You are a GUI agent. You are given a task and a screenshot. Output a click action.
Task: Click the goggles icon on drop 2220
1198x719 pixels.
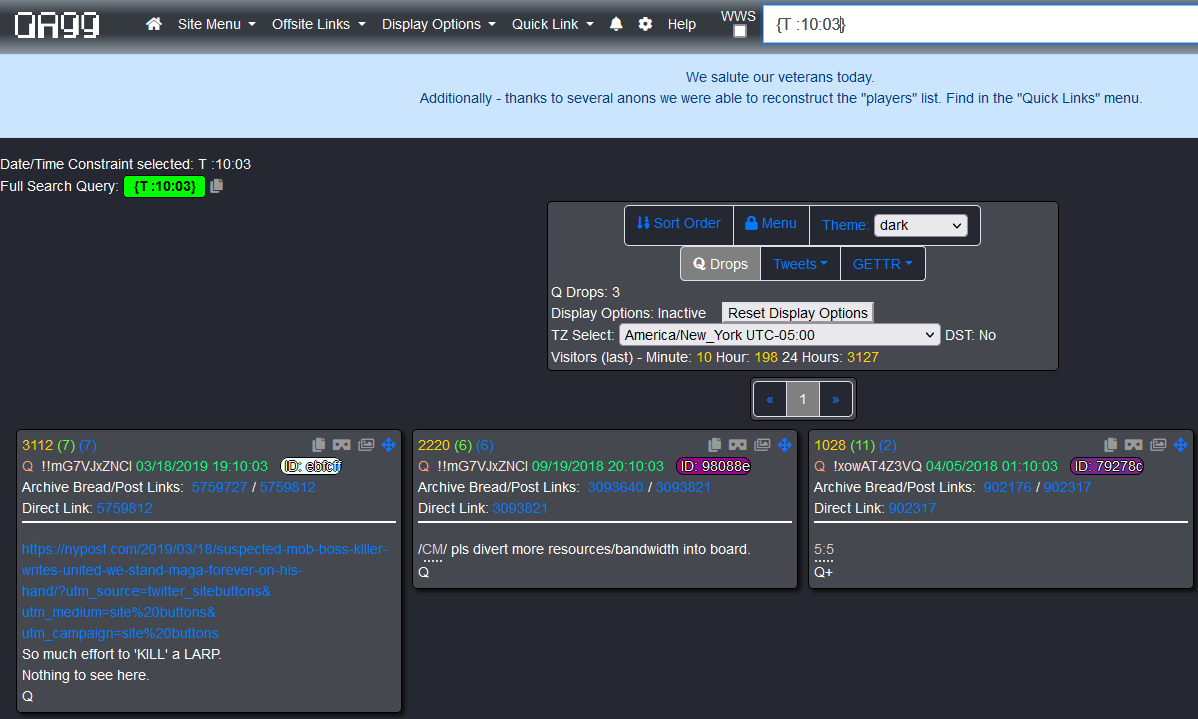737,445
